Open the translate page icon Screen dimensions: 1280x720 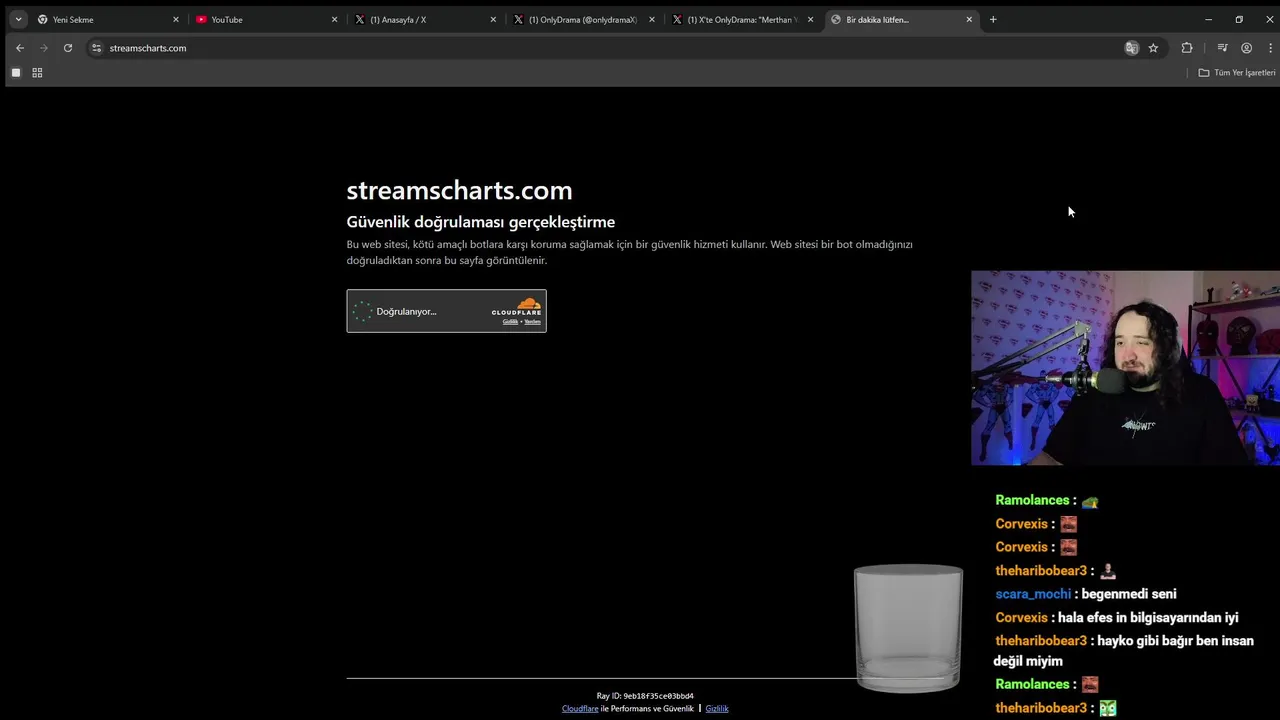click(1131, 48)
